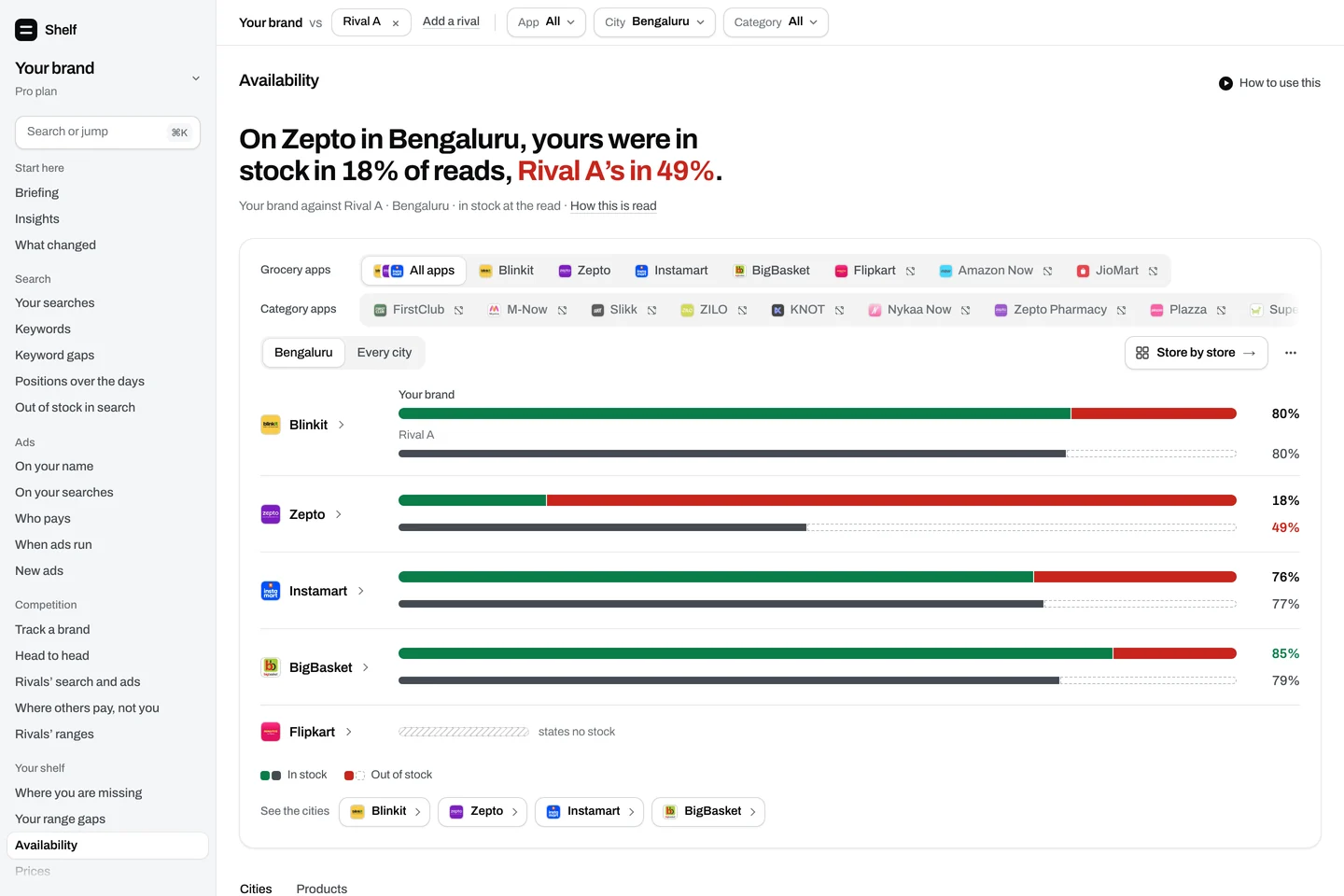Screen dimensions: 1344x896
Task: Open Where you are missing page
Action: click(79, 793)
